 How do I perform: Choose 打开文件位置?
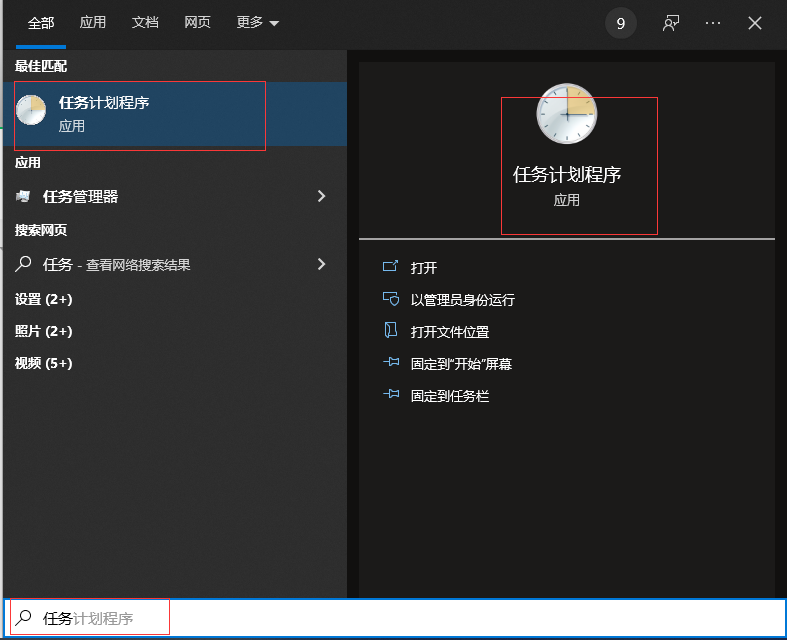tap(450, 332)
